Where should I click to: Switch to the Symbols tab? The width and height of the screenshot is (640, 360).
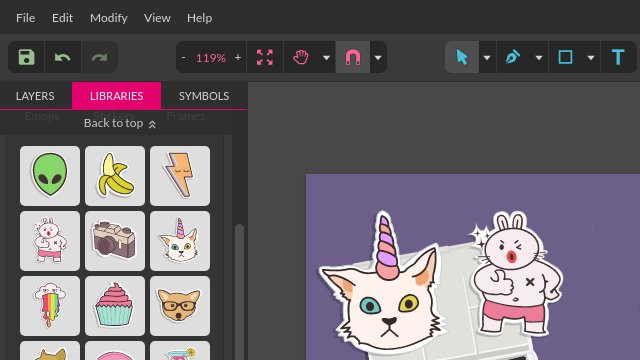[x=204, y=96]
